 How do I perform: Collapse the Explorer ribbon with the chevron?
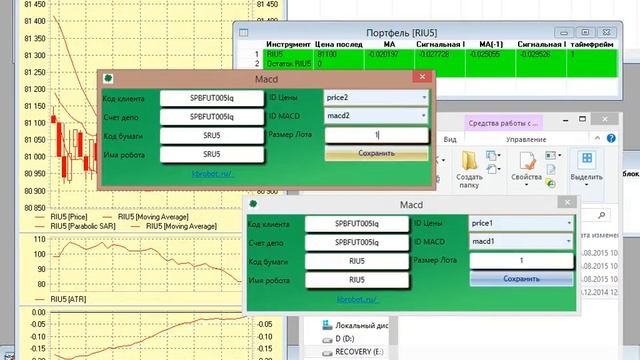[x=597, y=138]
